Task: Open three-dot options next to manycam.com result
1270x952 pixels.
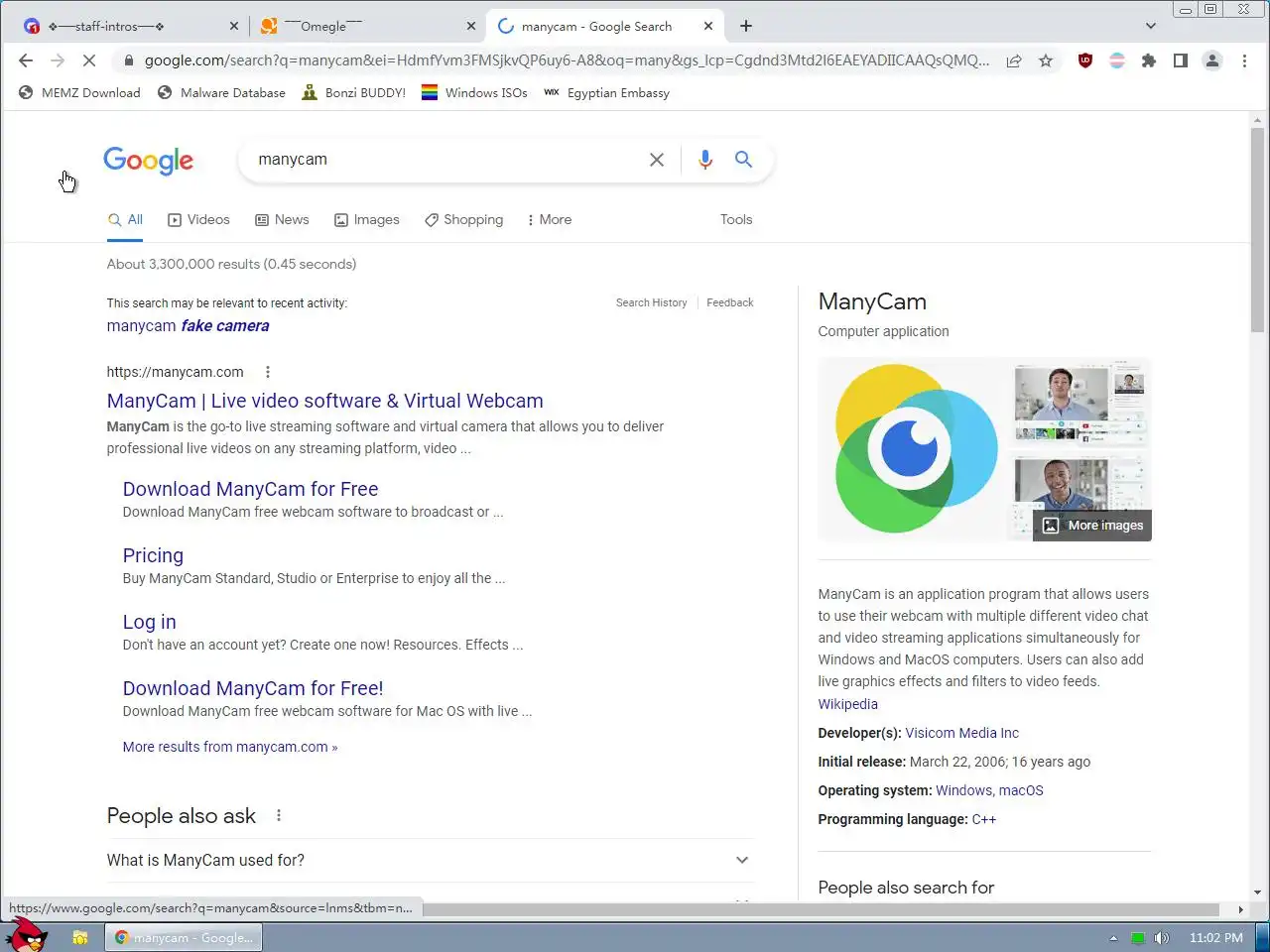Action: click(x=268, y=372)
